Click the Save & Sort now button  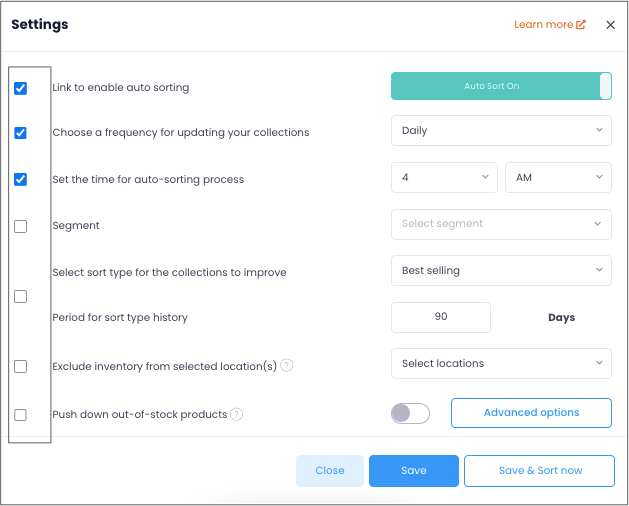click(x=539, y=471)
